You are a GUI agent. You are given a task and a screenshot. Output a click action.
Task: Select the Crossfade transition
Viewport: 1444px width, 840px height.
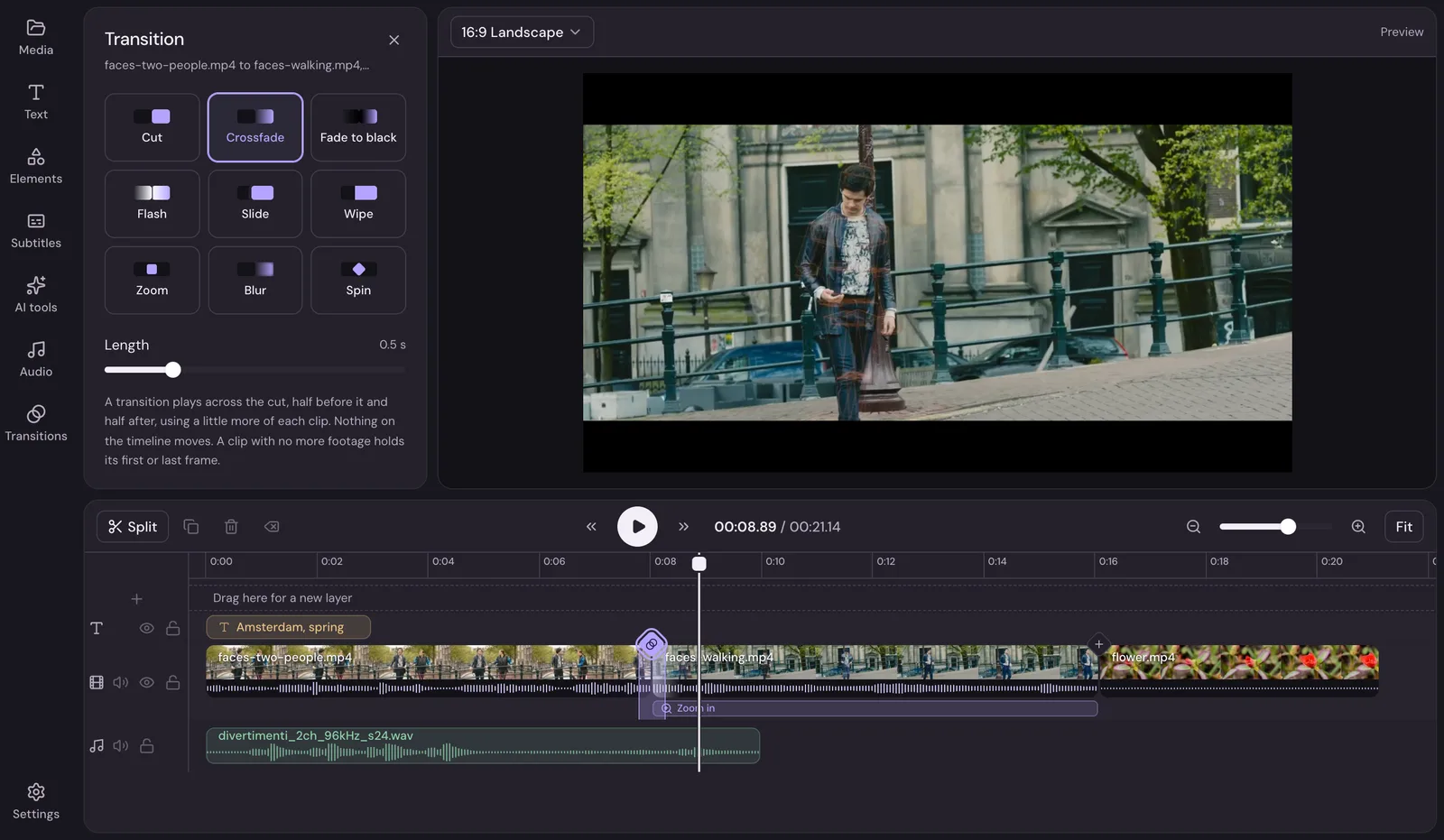[x=255, y=127]
